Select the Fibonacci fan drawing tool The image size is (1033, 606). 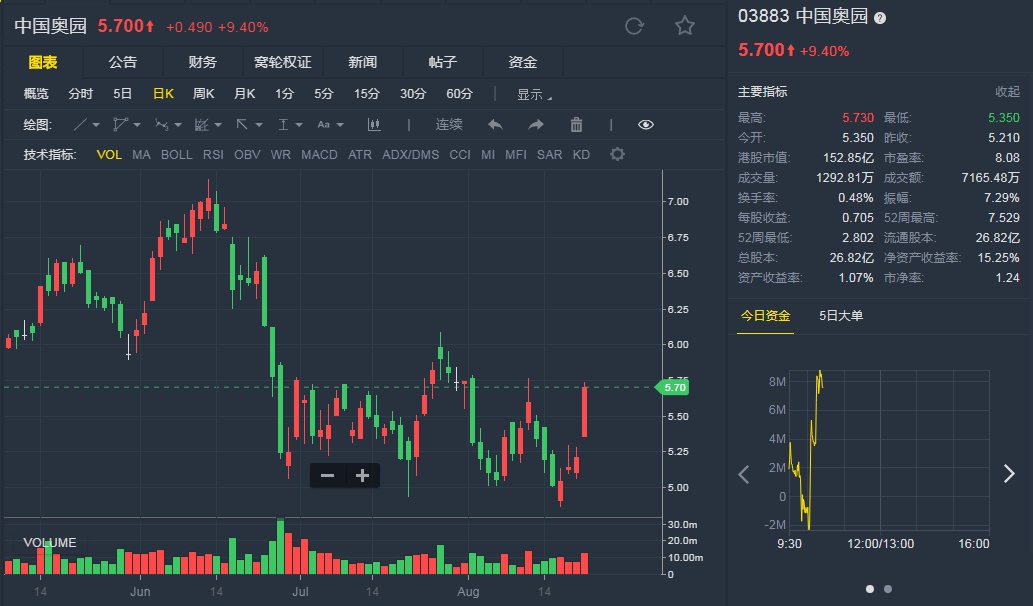(x=202, y=124)
